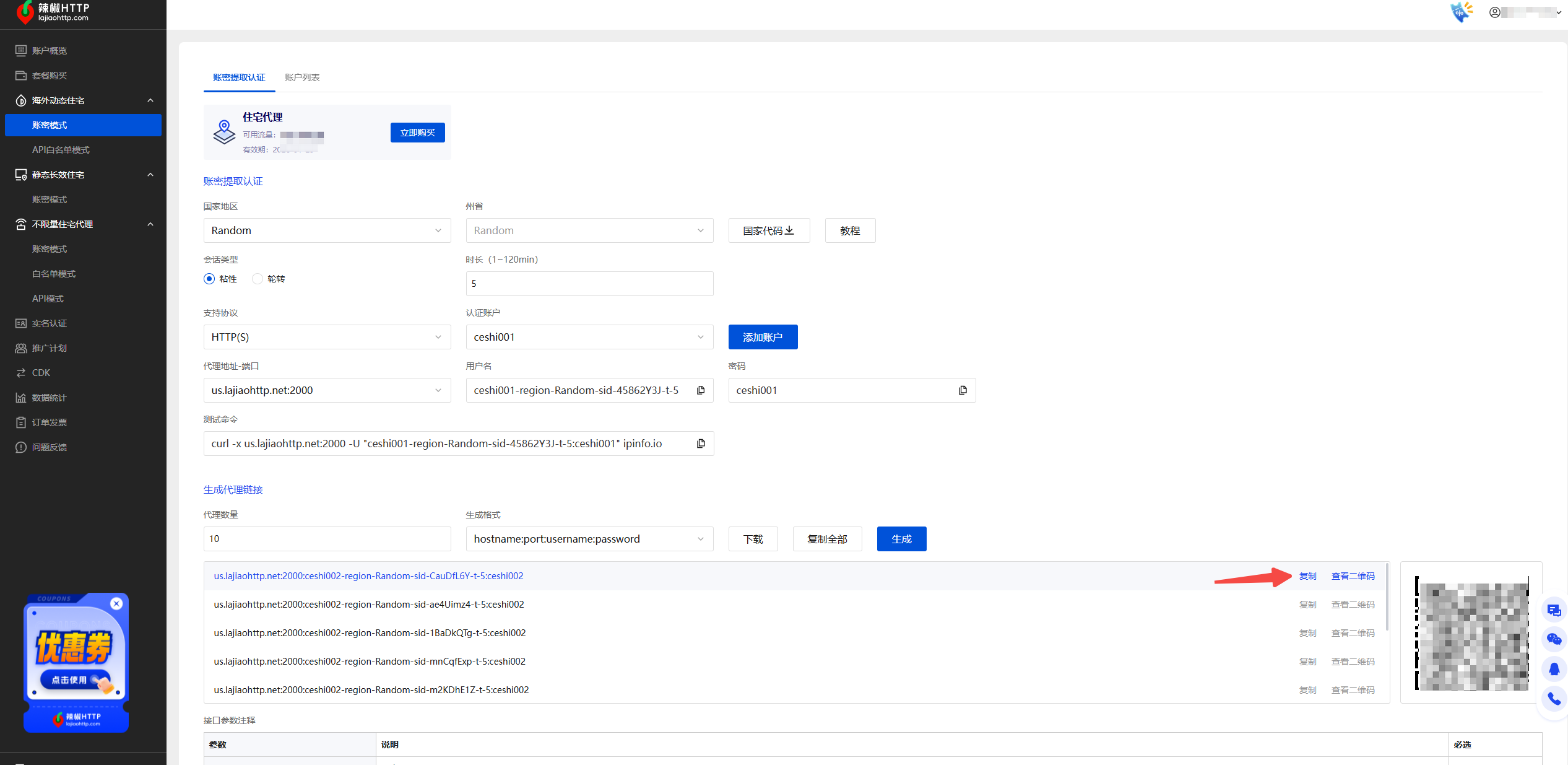Open the generate format dropdown
This screenshot has height=765, width=1568.
tap(589, 539)
